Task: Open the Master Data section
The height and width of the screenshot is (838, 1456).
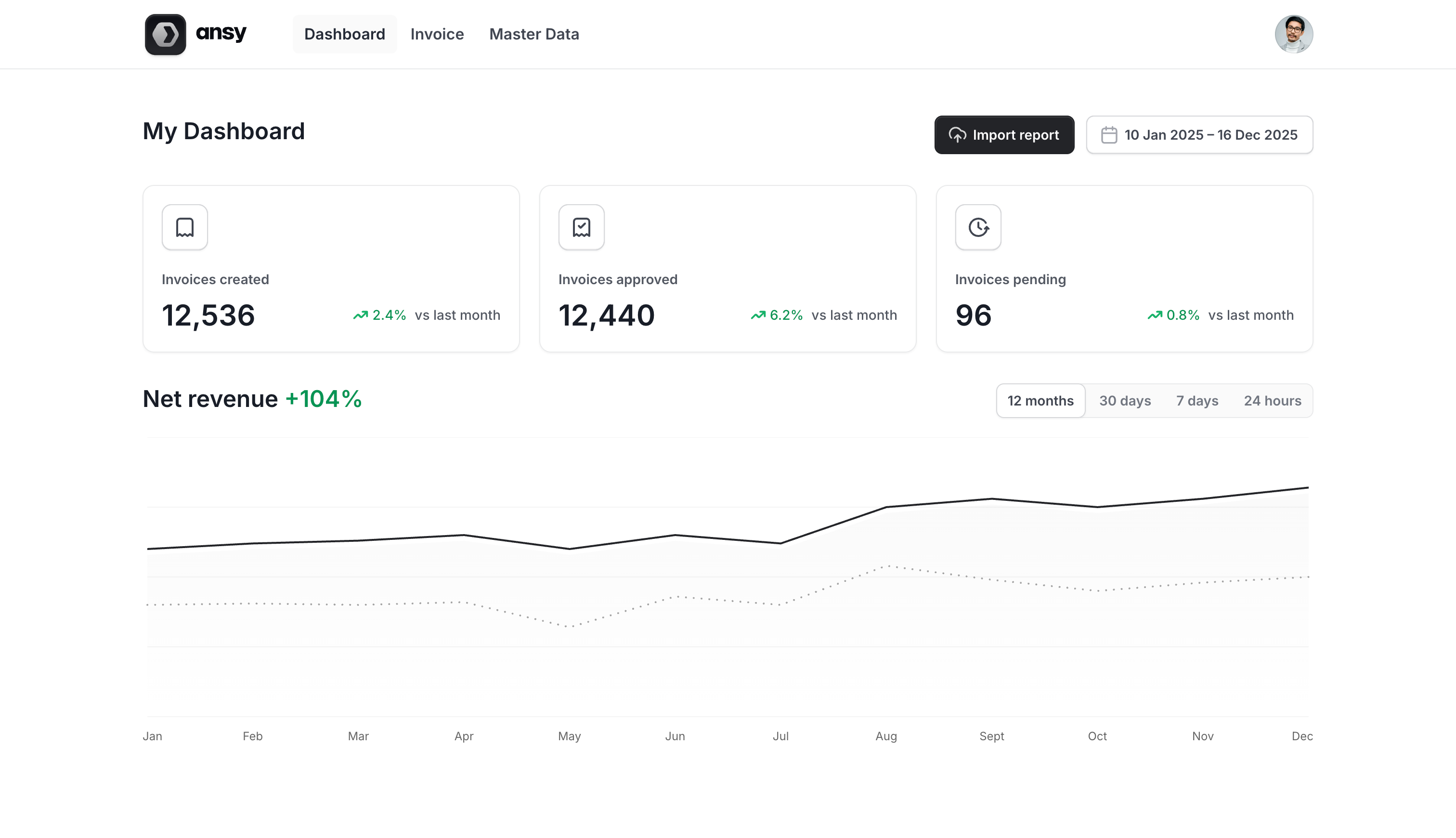Action: click(x=534, y=34)
